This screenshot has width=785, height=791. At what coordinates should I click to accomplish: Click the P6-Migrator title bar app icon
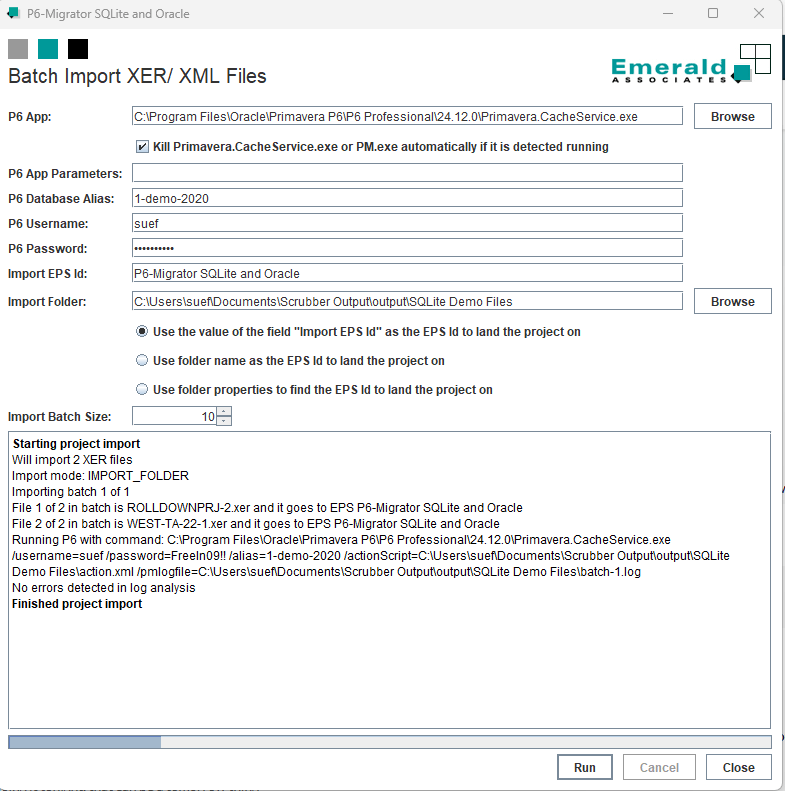(14, 13)
